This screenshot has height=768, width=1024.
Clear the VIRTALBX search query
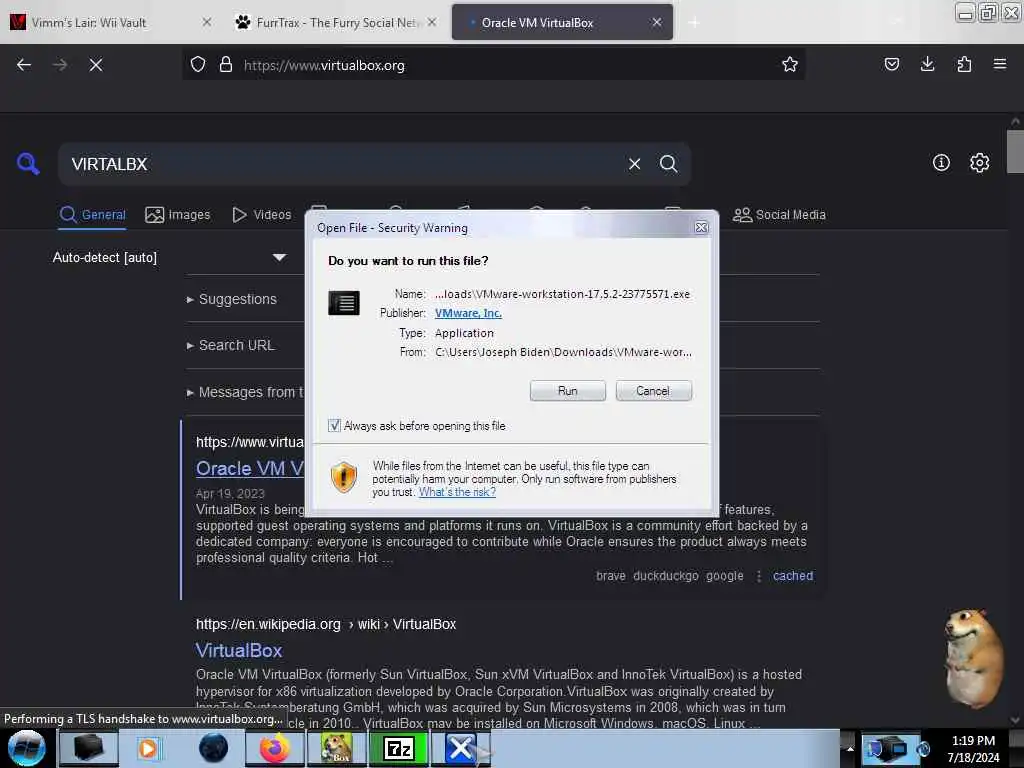pyautogui.click(x=634, y=164)
